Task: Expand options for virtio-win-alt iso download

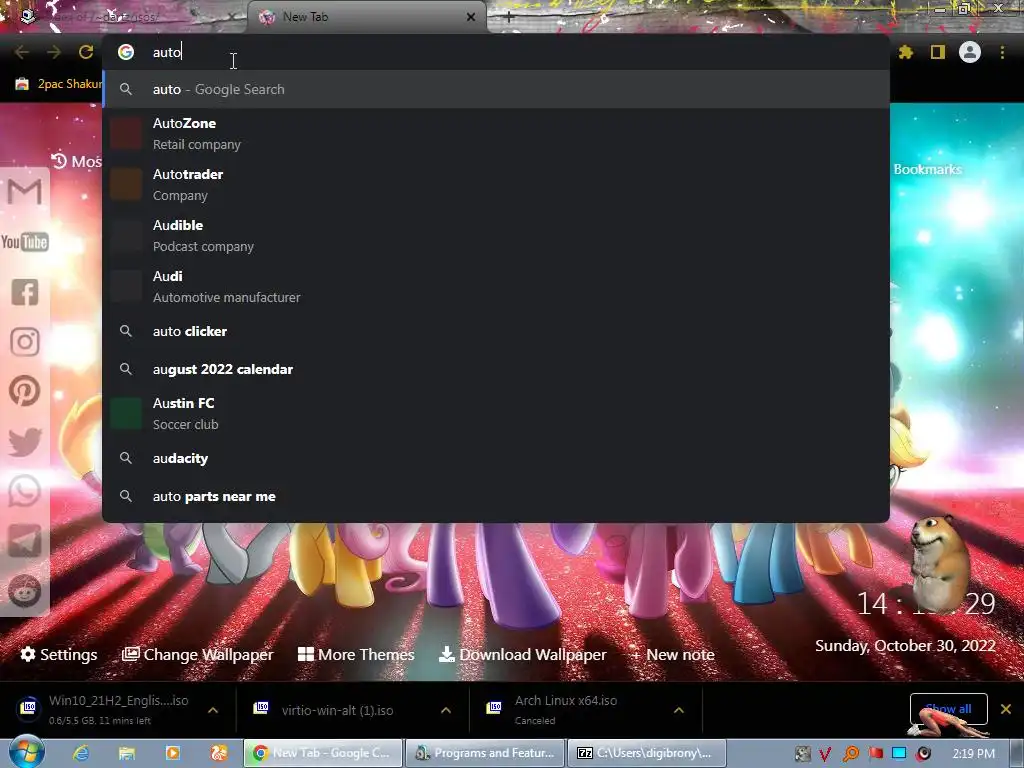Action: tap(446, 710)
